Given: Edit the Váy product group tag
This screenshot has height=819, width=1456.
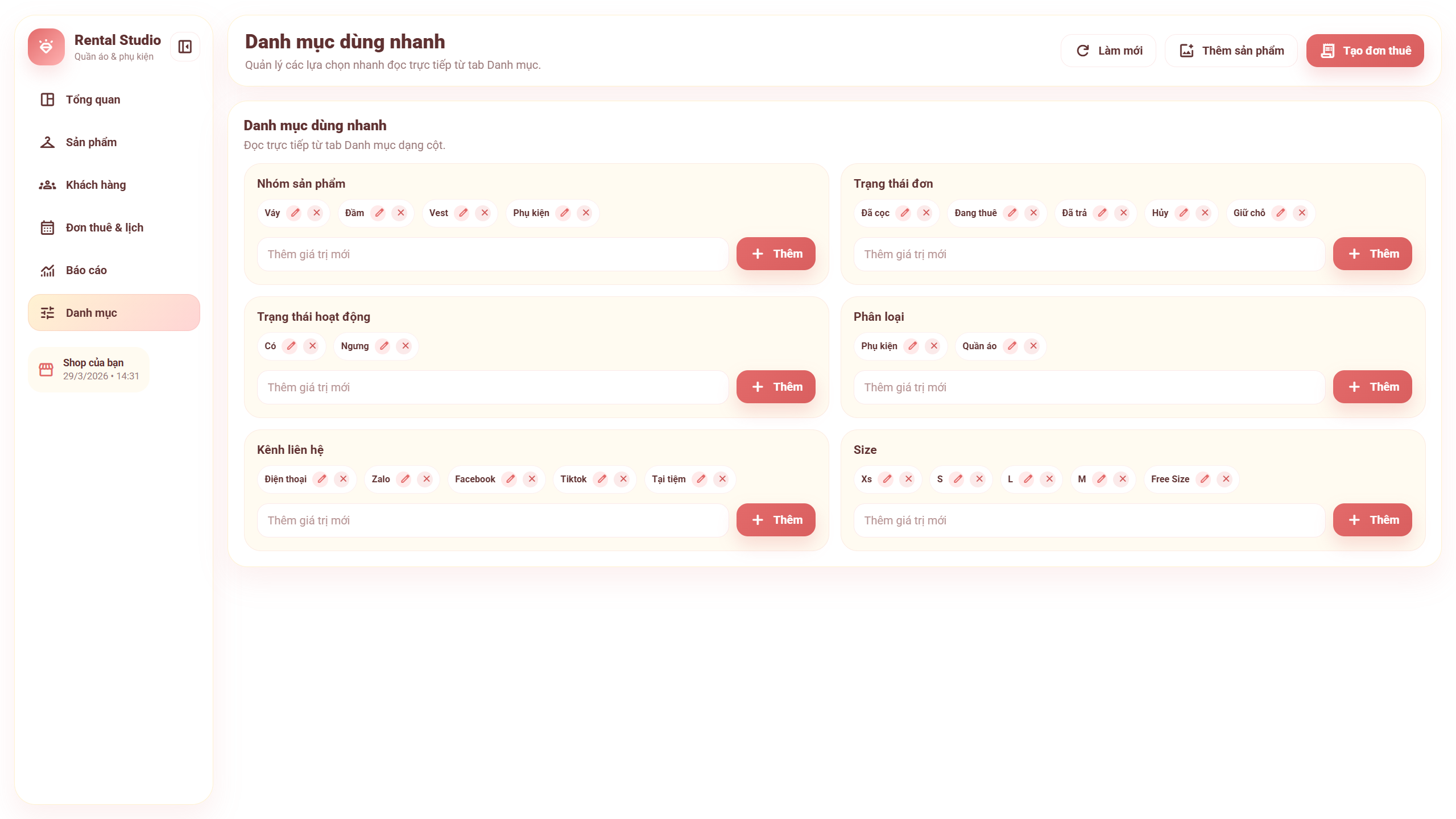Looking at the screenshot, I should click(295, 213).
